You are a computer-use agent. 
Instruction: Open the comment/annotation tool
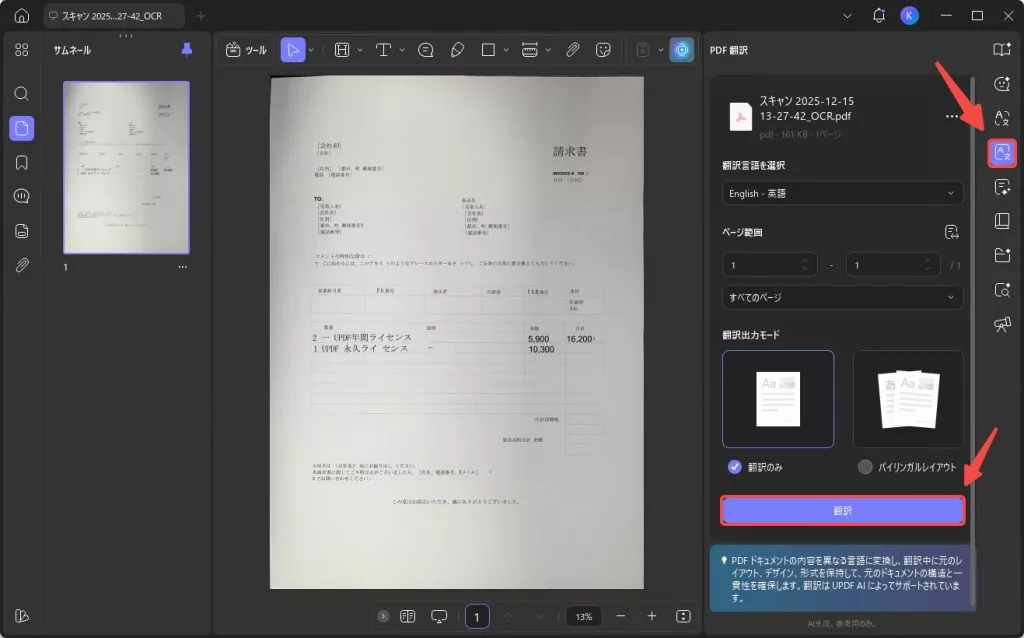coord(425,49)
